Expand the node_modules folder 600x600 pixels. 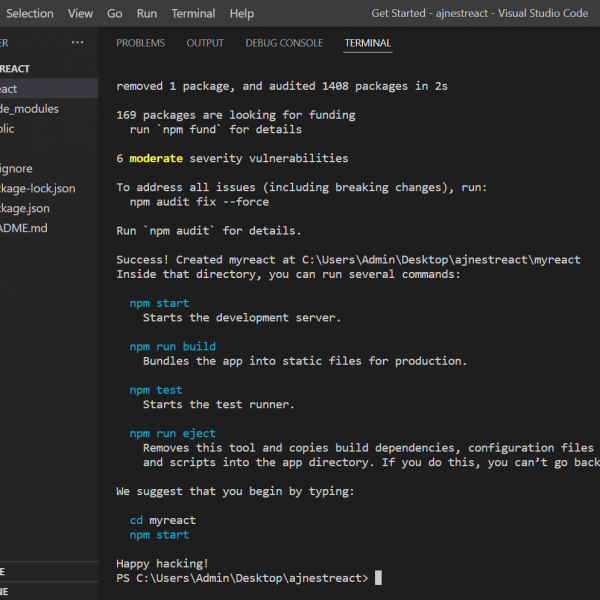point(30,109)
